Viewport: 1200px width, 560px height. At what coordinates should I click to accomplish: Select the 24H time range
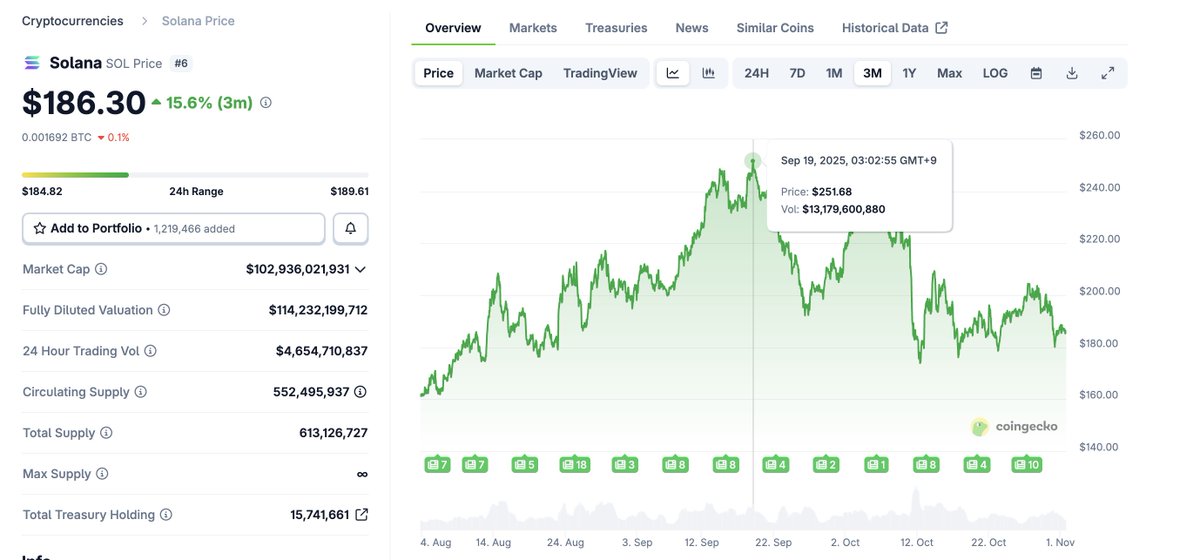coord(756,73)
